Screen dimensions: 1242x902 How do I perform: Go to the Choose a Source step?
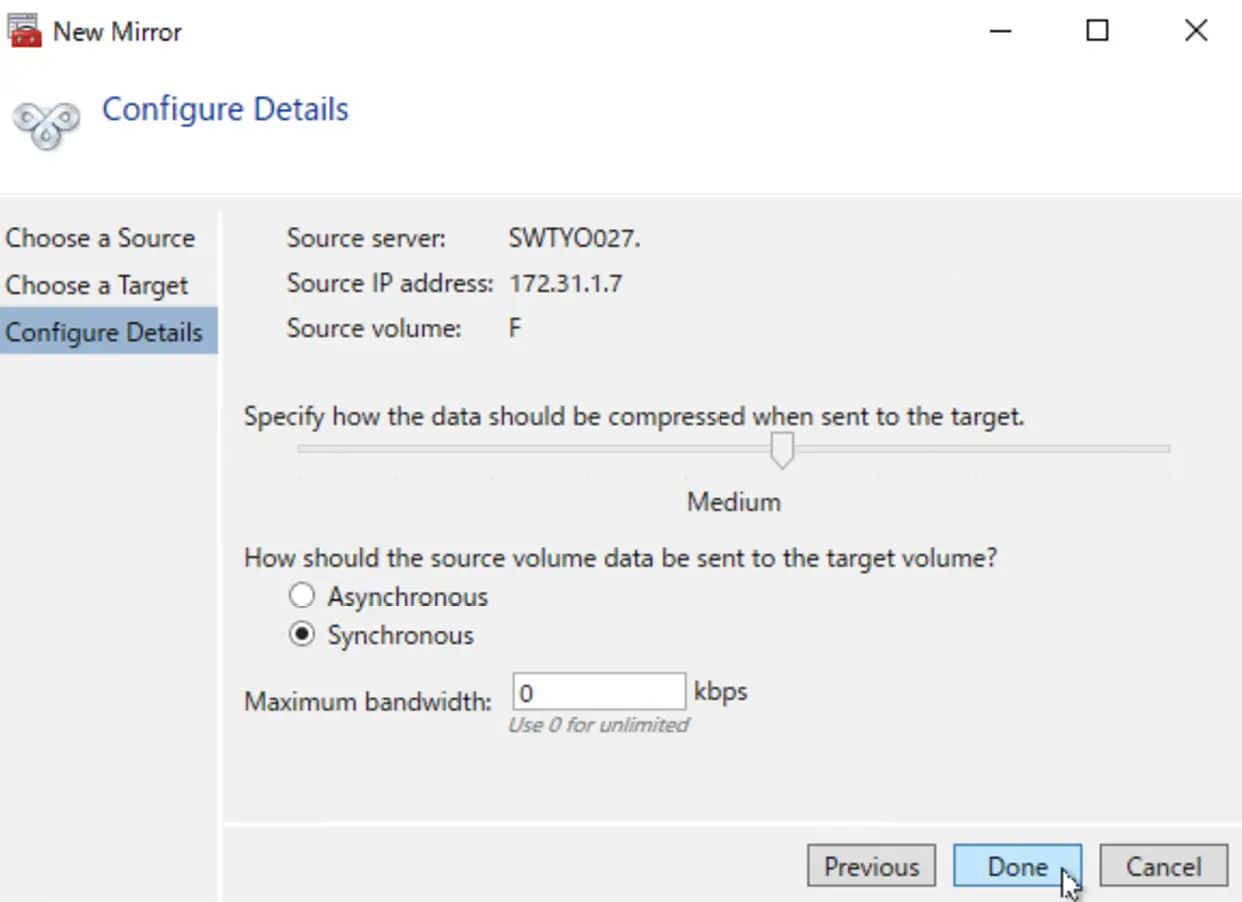[x=100, y=238]
